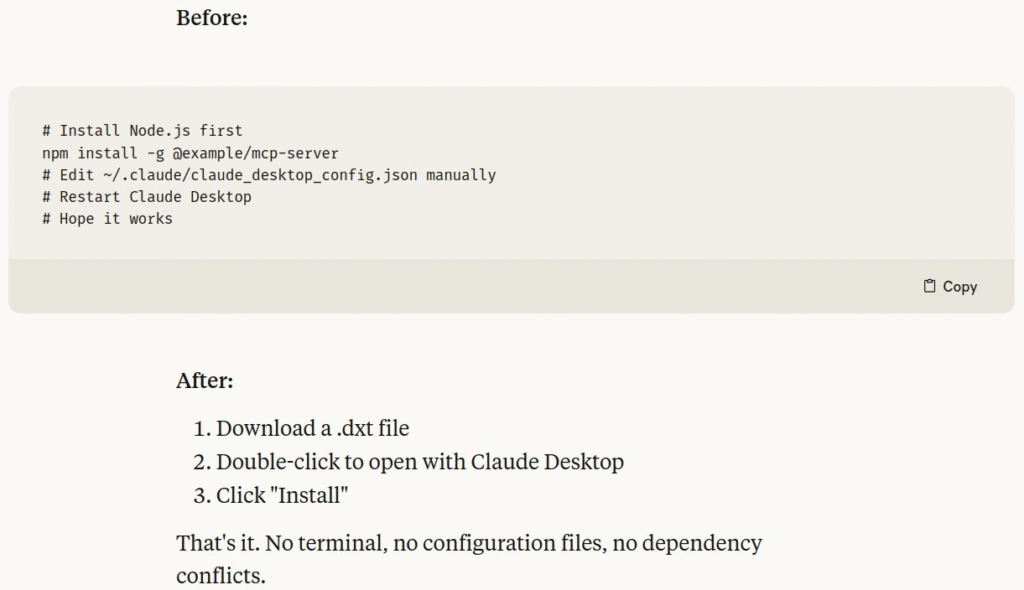The height and width of the screenshot is (590, 1024).
Task: Copy the code block contents
Action: (x=950, y=286)
